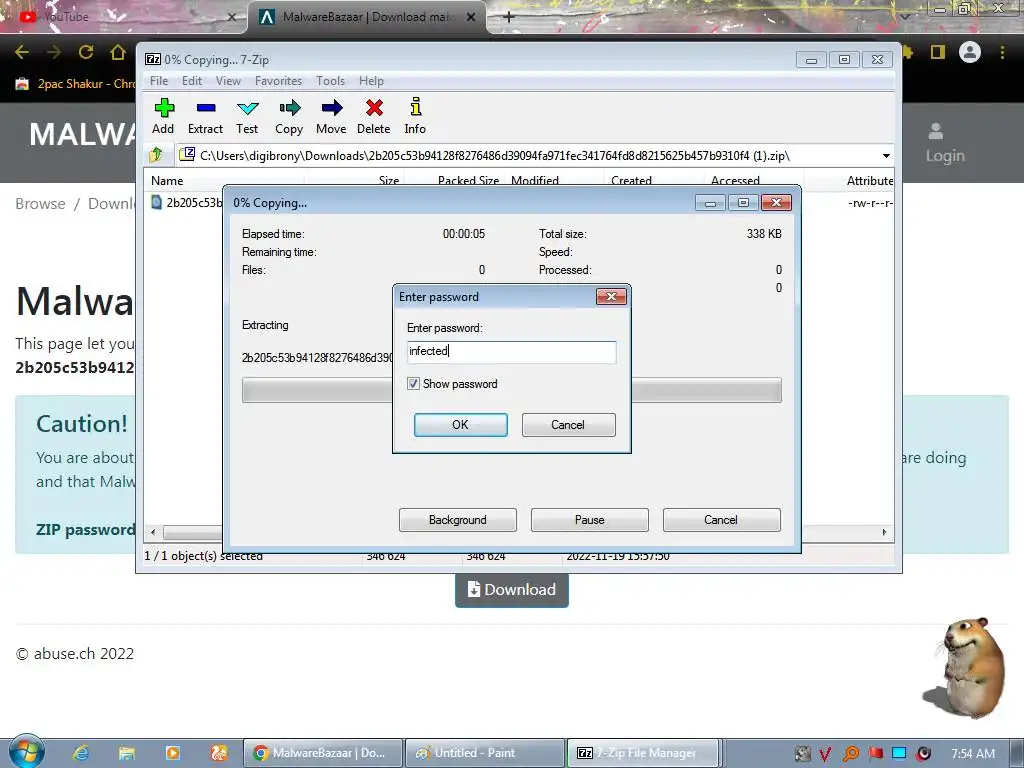The image size is (1024, 768).
Task: Open the 2pac Shakur bookmark
Action: click(75, 84)
